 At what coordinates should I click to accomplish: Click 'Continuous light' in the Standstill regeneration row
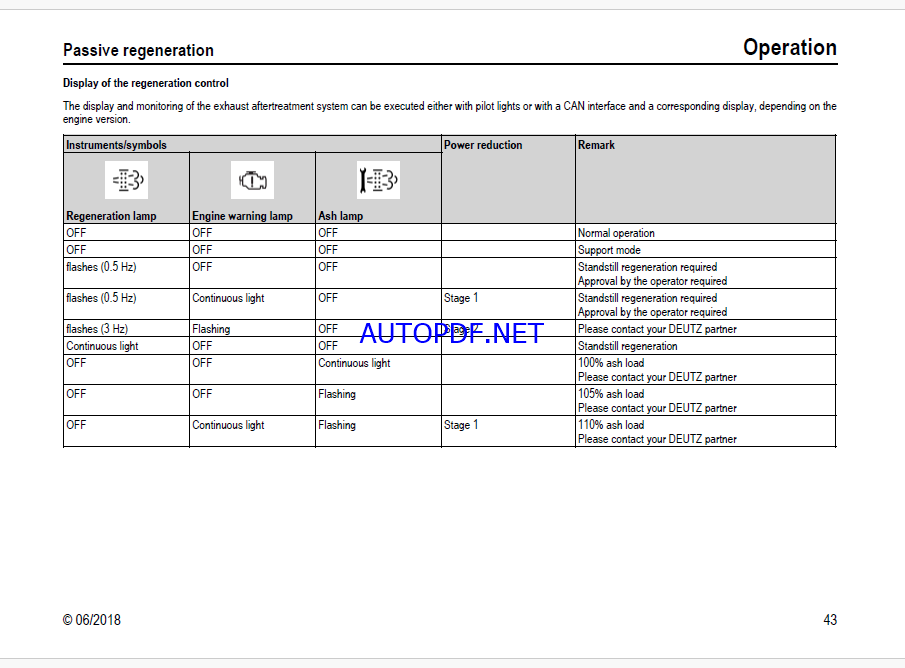point(102,346)
